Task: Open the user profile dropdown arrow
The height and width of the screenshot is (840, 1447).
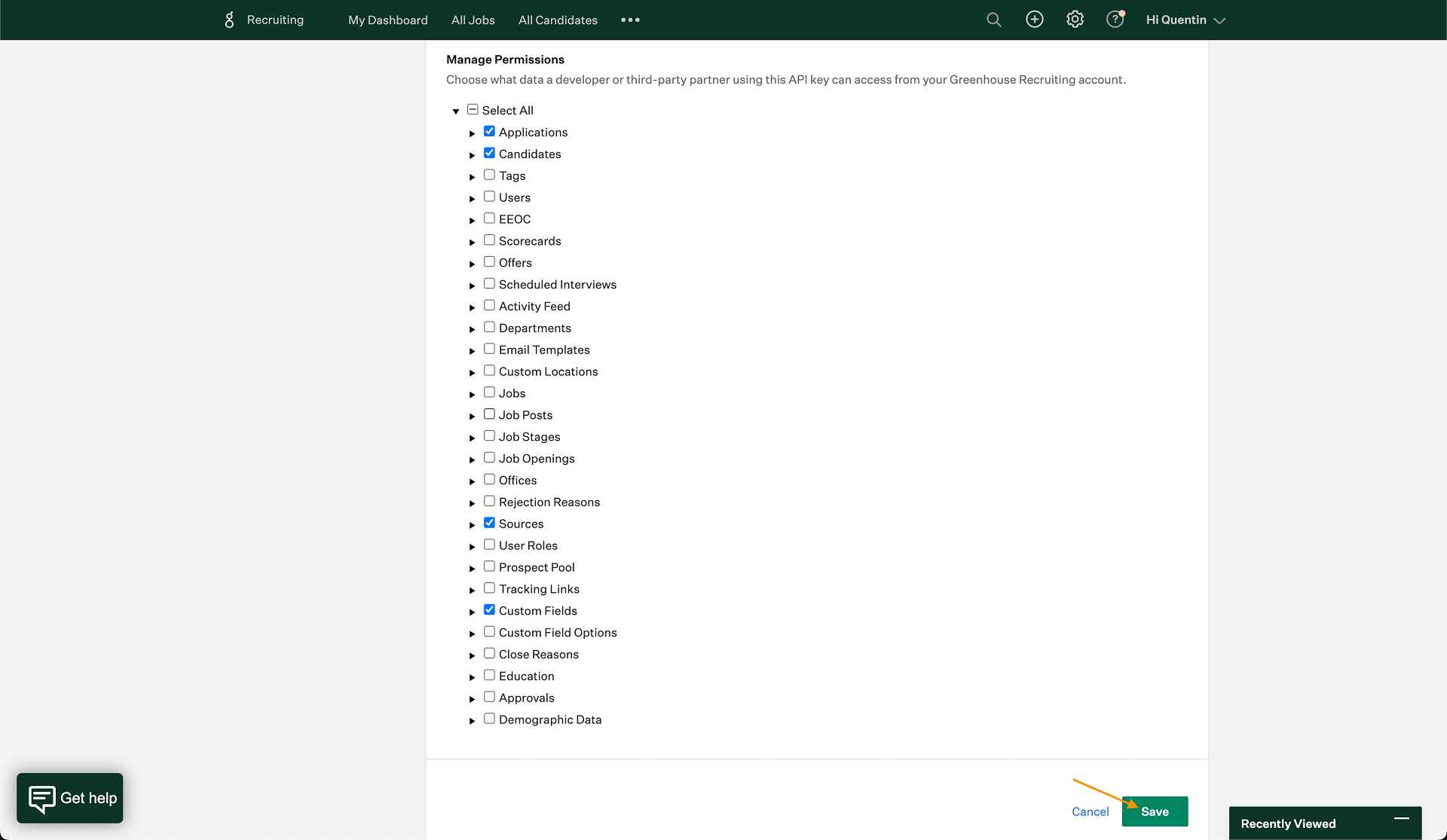Action: 1219,20
